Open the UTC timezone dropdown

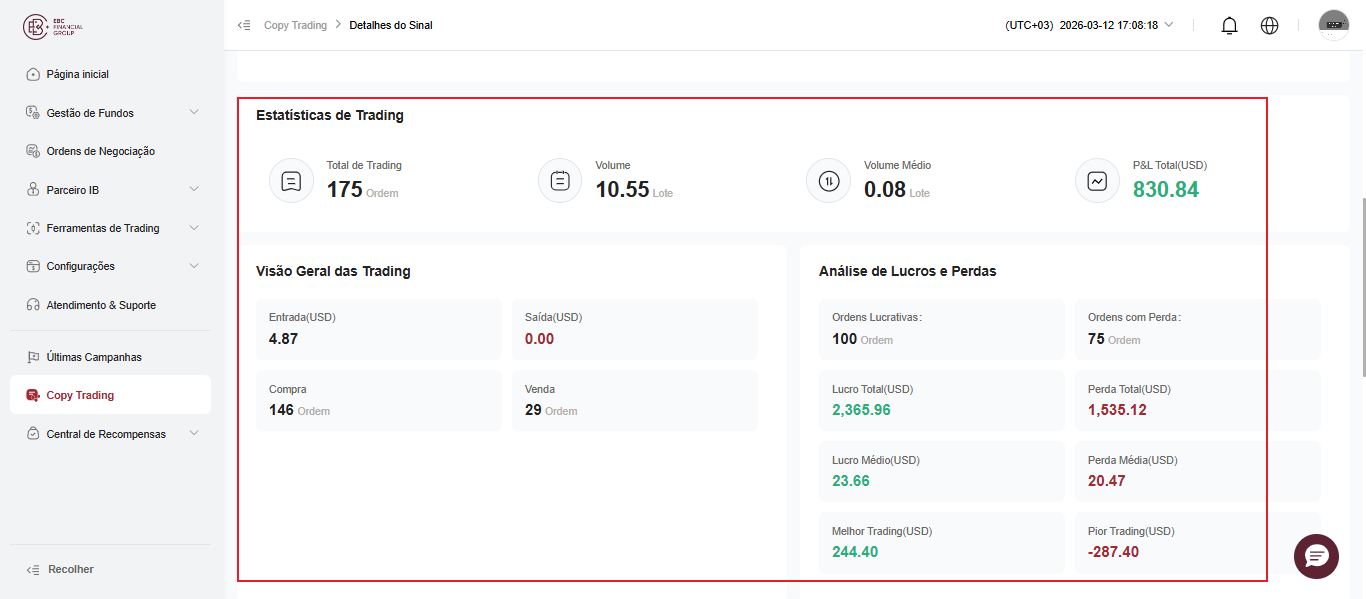tap(1089, 25)
